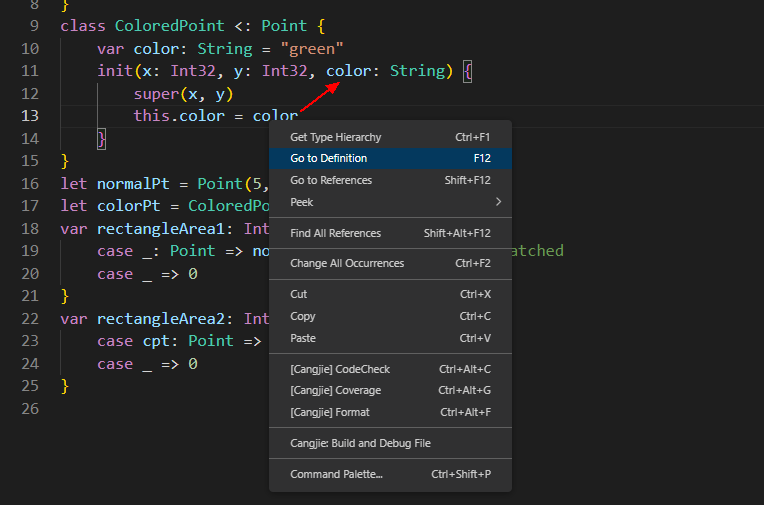Choose Get Type Hierarchy option
This screenshot has height=505, width=764.
335,137
